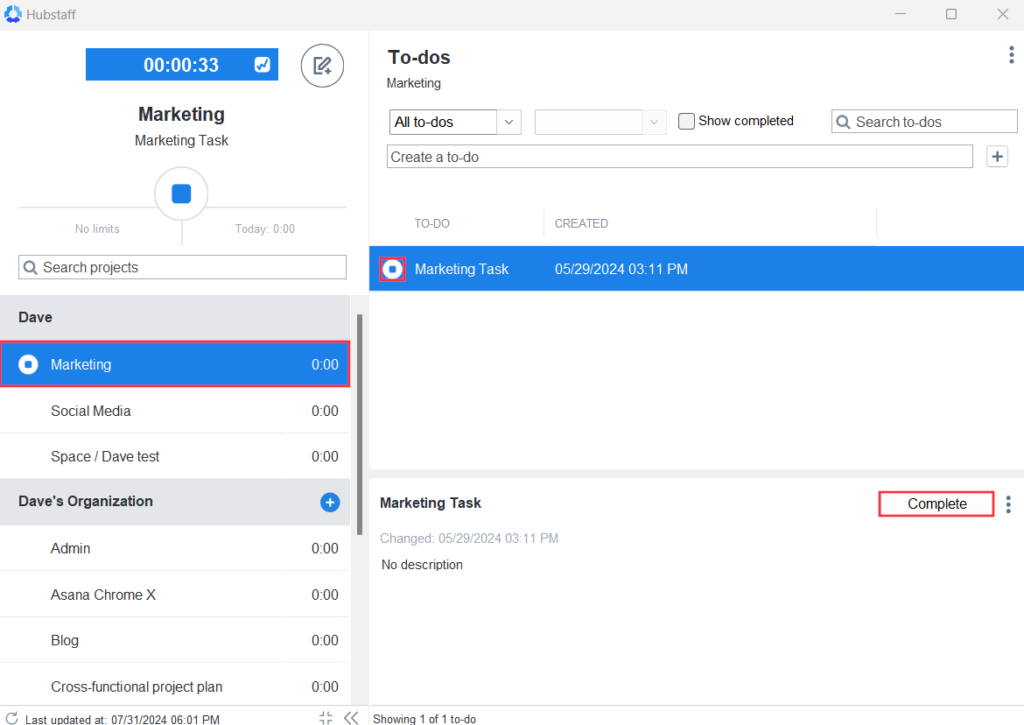Image resolution: width=1024 pixels, height=725 pixels.
Task: Open the note editor with the pencil icon
Action: click(322, 64)
